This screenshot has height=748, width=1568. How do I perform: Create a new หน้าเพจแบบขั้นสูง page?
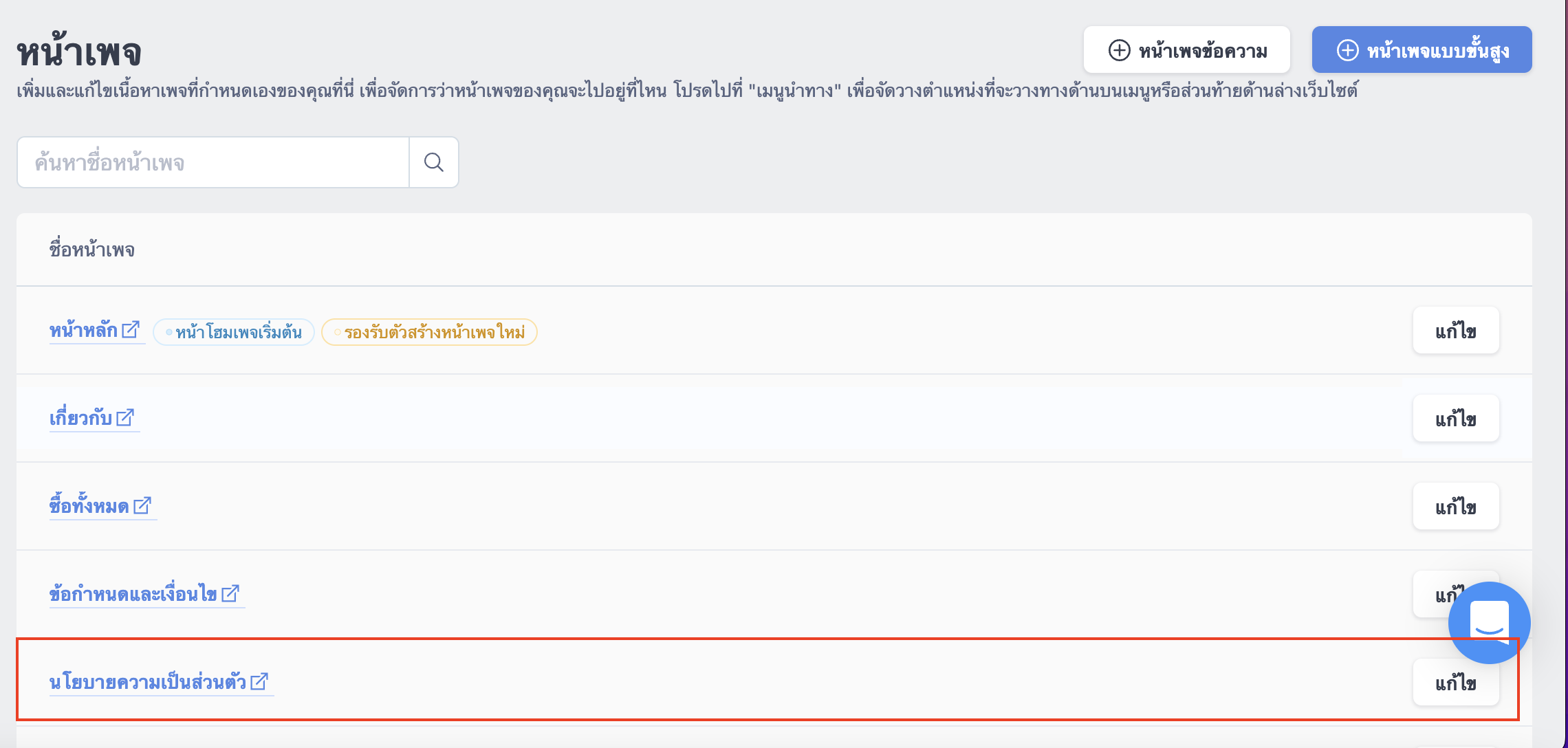pyautogui.click(x=1422, y=49)
